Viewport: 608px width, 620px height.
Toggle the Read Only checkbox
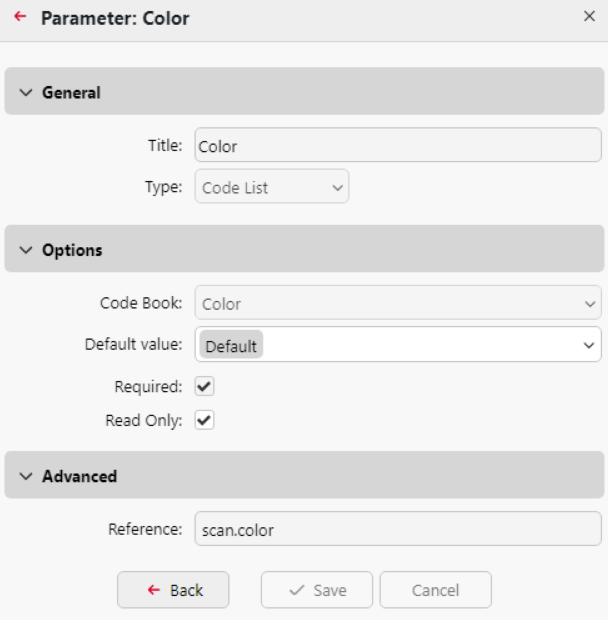(x=205, y=420)
